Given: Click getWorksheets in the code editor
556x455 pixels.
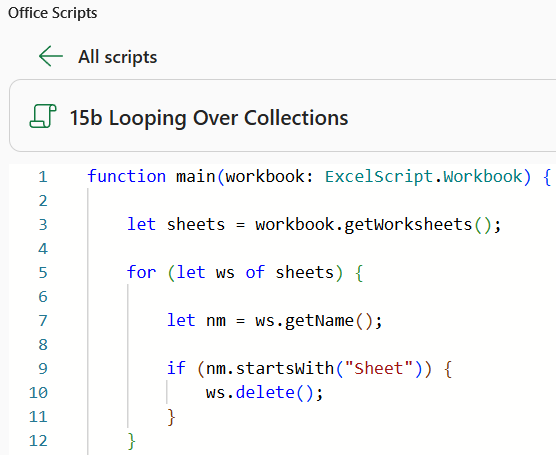Looking at the screenshot, I should click(x=408, y=224).
